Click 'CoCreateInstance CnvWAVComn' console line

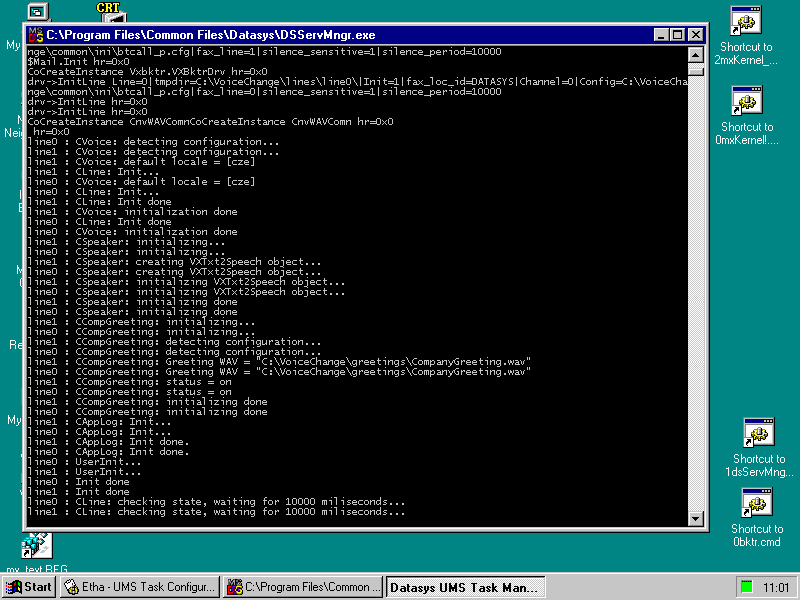click(210, 122)
